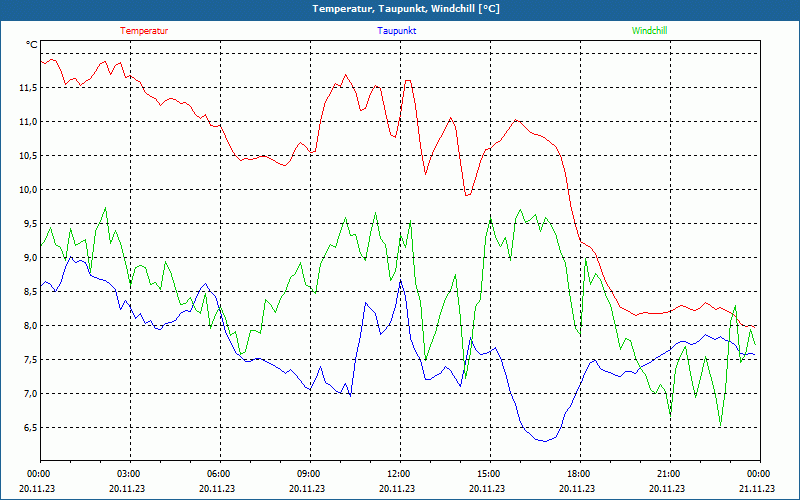Image resolution: width=800 pixels, height=500 pixels.
Task: Click the 11,5 value on the y-axis
Action: 27,88
